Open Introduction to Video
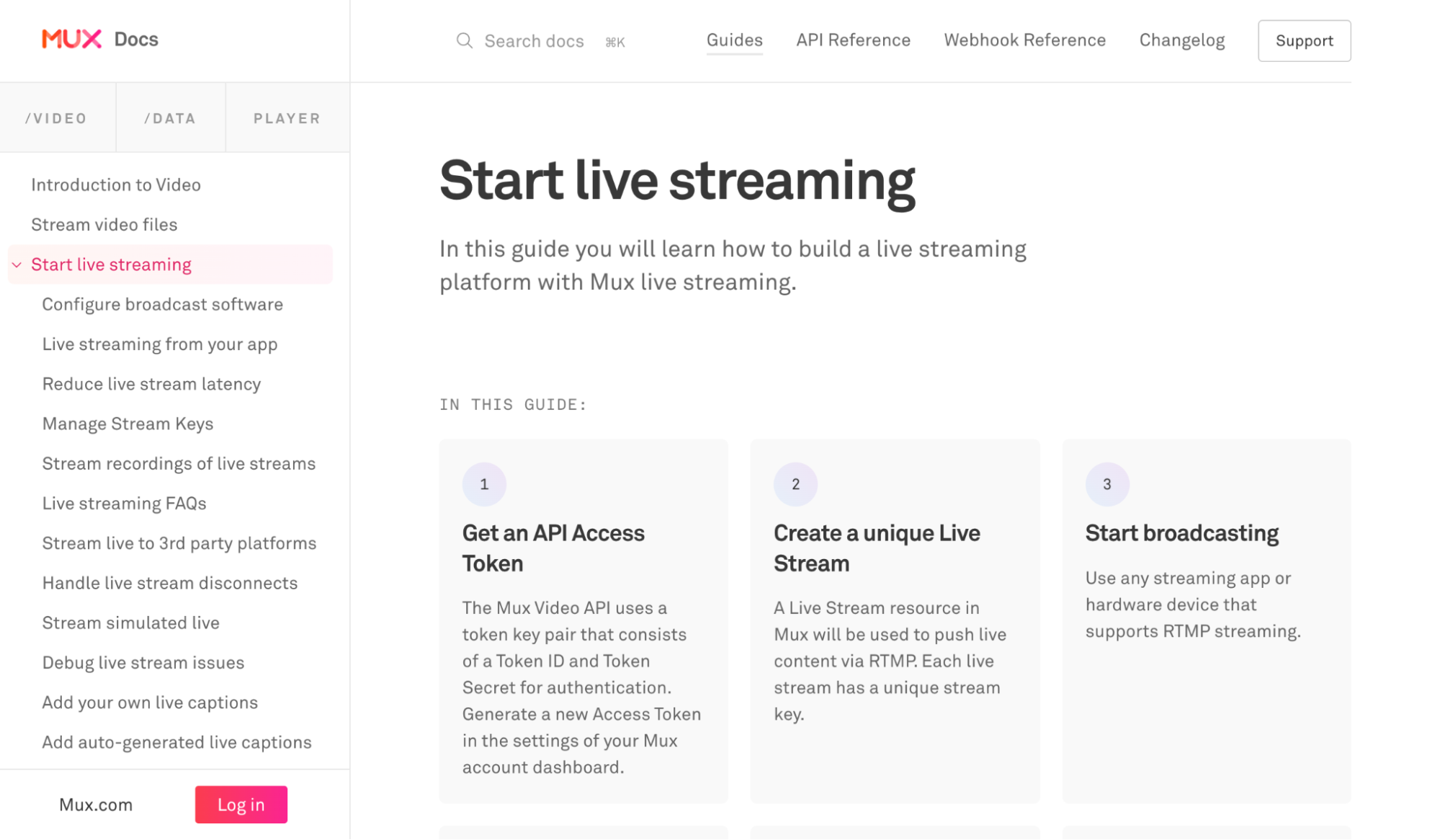The height and width of the screenshot is (840, 1440). point(116,185)
